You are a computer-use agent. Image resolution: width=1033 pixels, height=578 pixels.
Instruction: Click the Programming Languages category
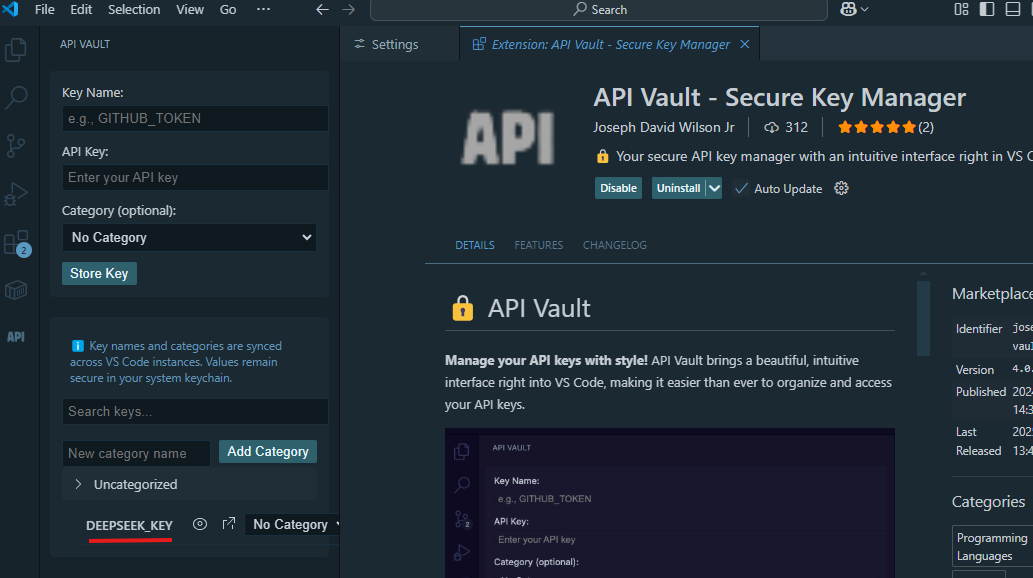coord(991,546)
